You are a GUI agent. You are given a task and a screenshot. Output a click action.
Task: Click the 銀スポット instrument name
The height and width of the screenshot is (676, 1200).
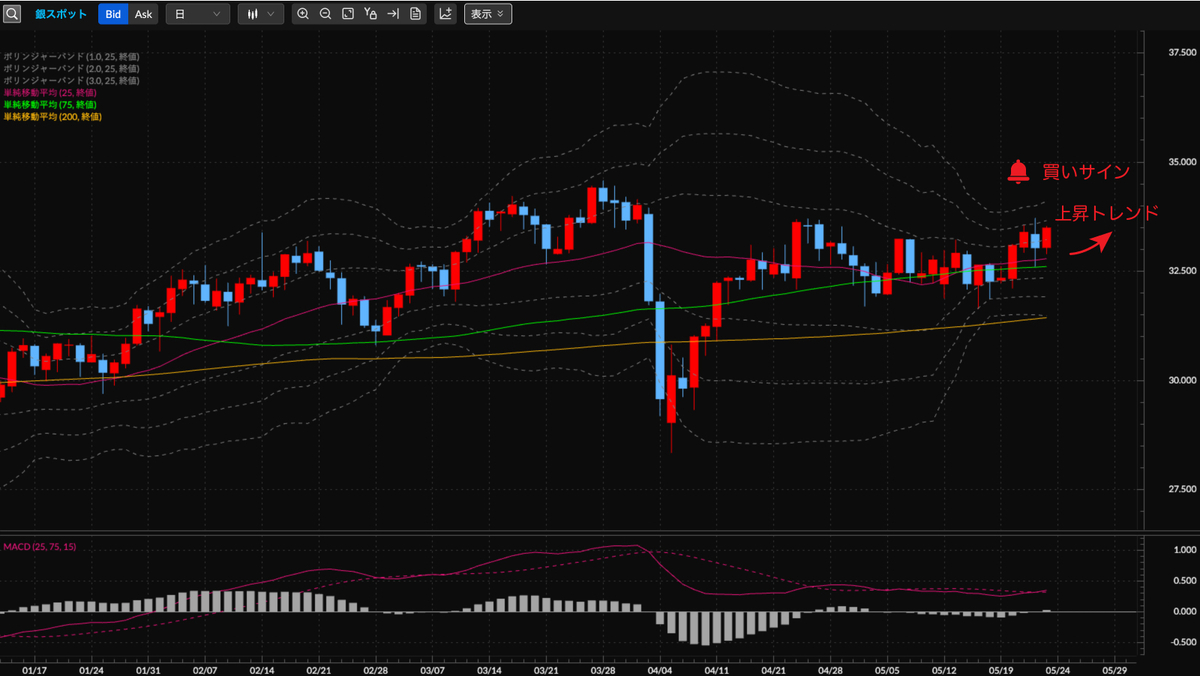tap(60, 14)
